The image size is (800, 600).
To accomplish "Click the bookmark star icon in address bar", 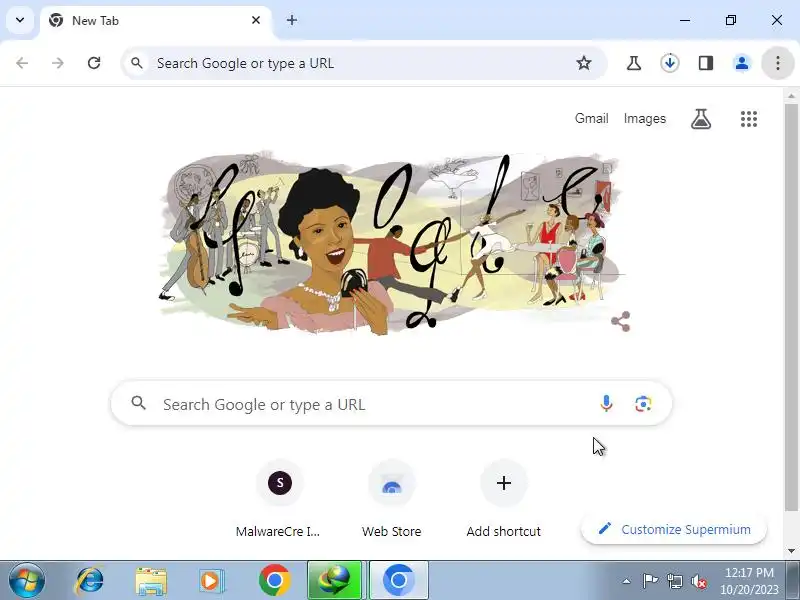I will (x=584, y=63).
